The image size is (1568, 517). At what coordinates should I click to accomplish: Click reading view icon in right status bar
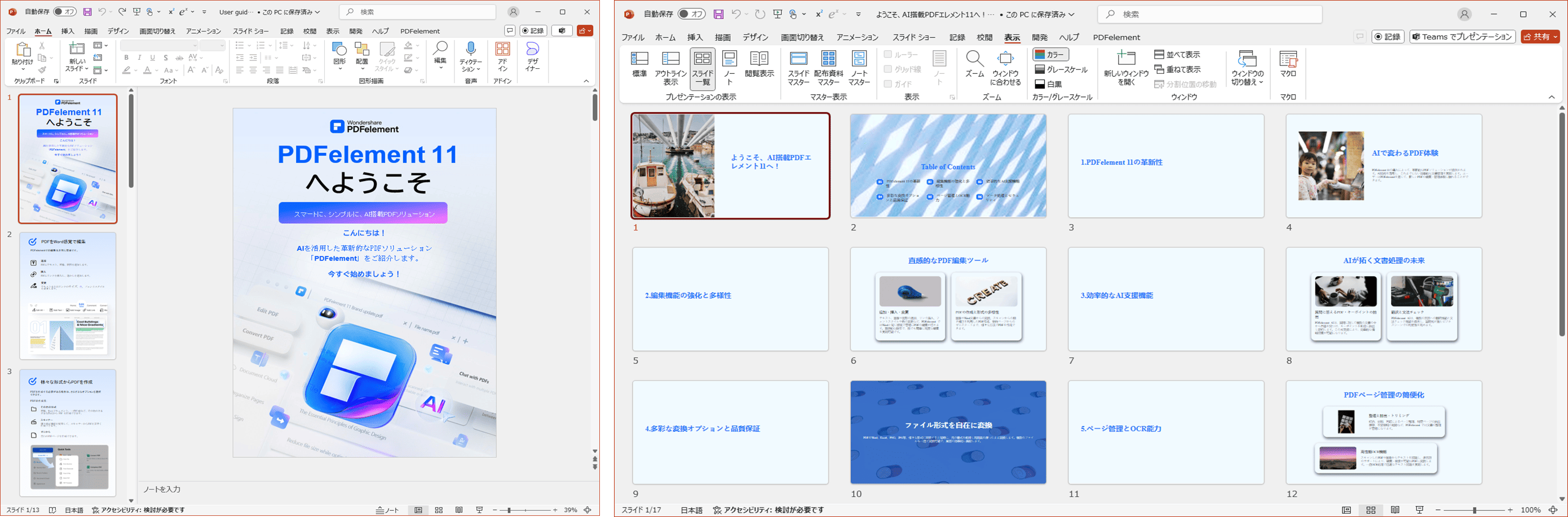pos(1395,510)
